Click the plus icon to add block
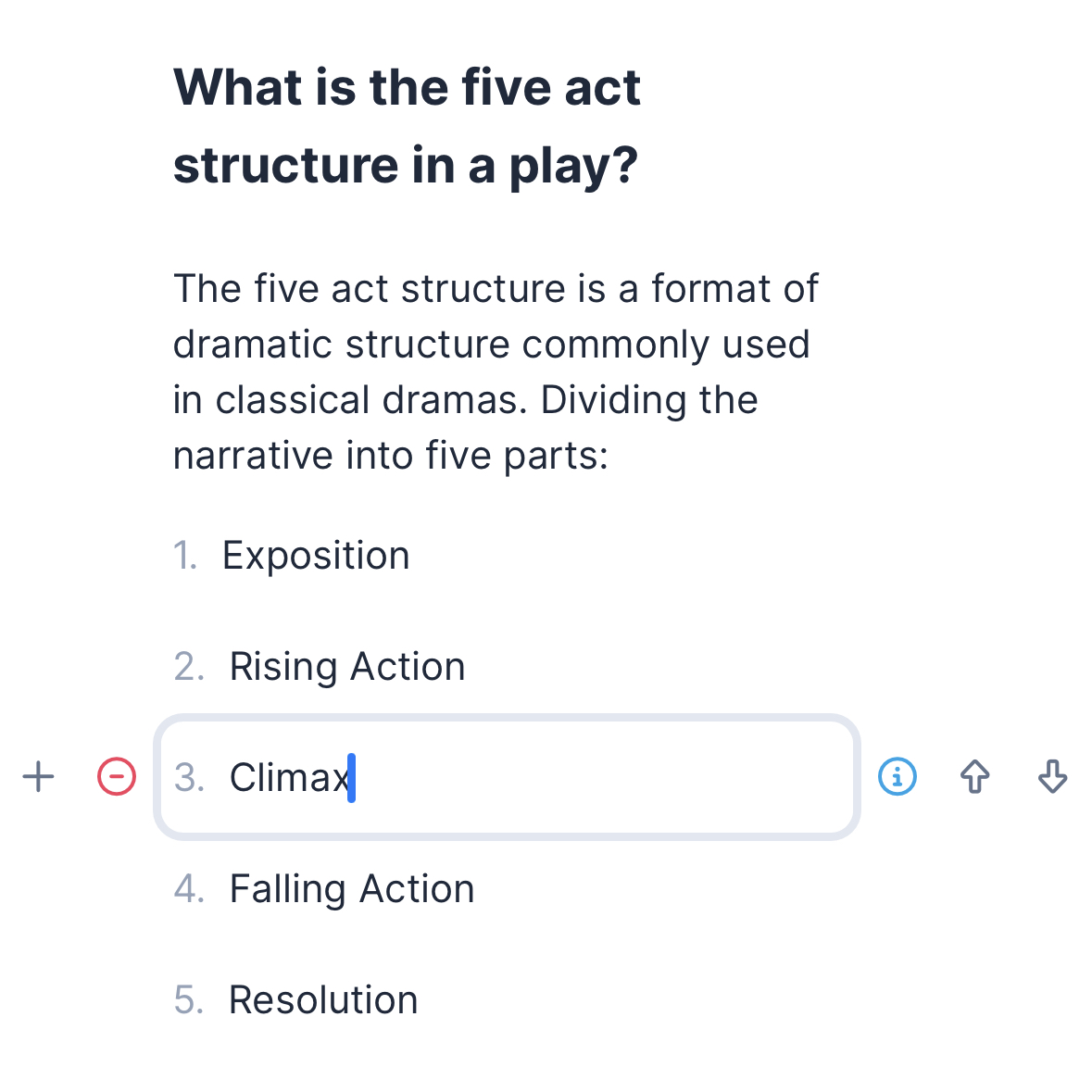1092x1092 pixels. [38, 776]
